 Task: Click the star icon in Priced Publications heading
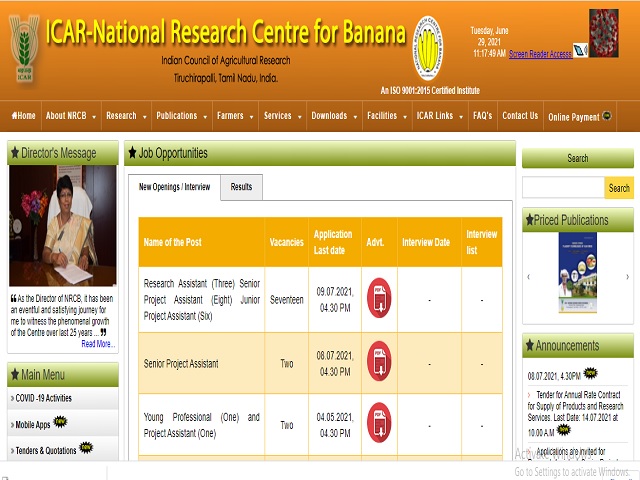click(530, 220)
